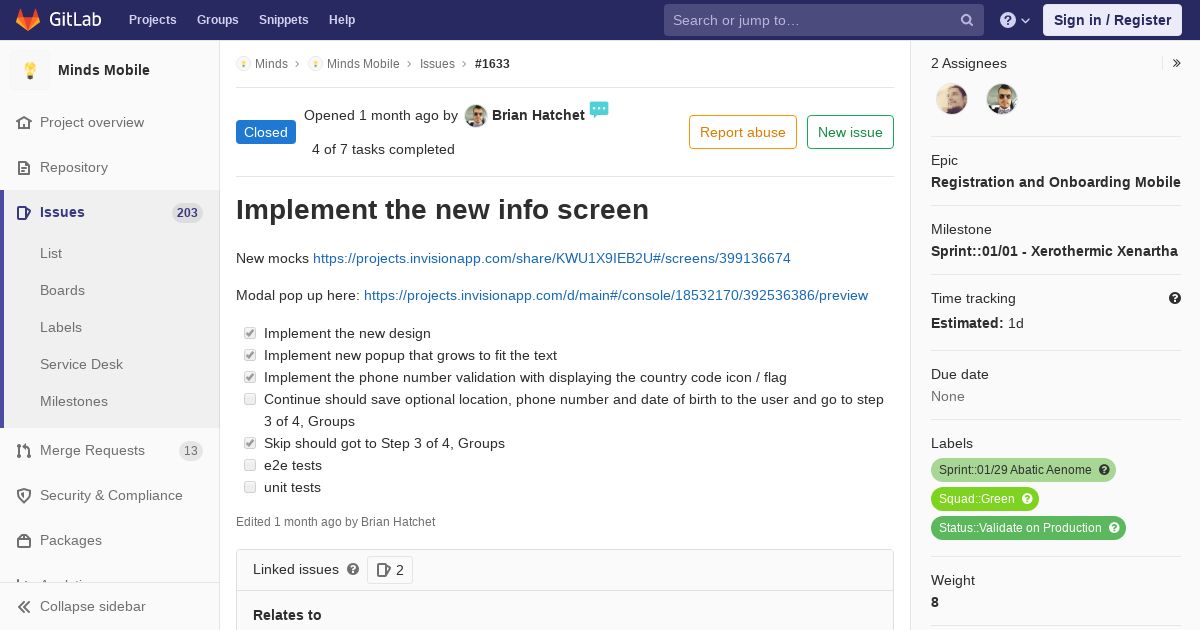Click the second assignee avatar with sunglasses
This screenshot has width=1200, height=630.
[1001, 99]
